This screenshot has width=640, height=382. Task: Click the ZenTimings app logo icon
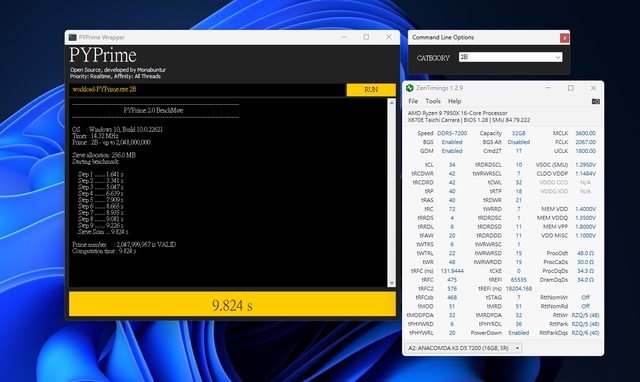[410, 88]
